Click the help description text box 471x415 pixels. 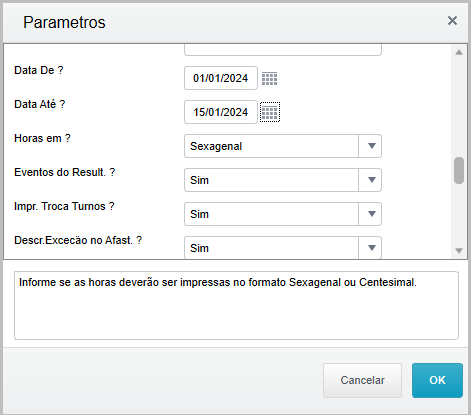[236, 306]
